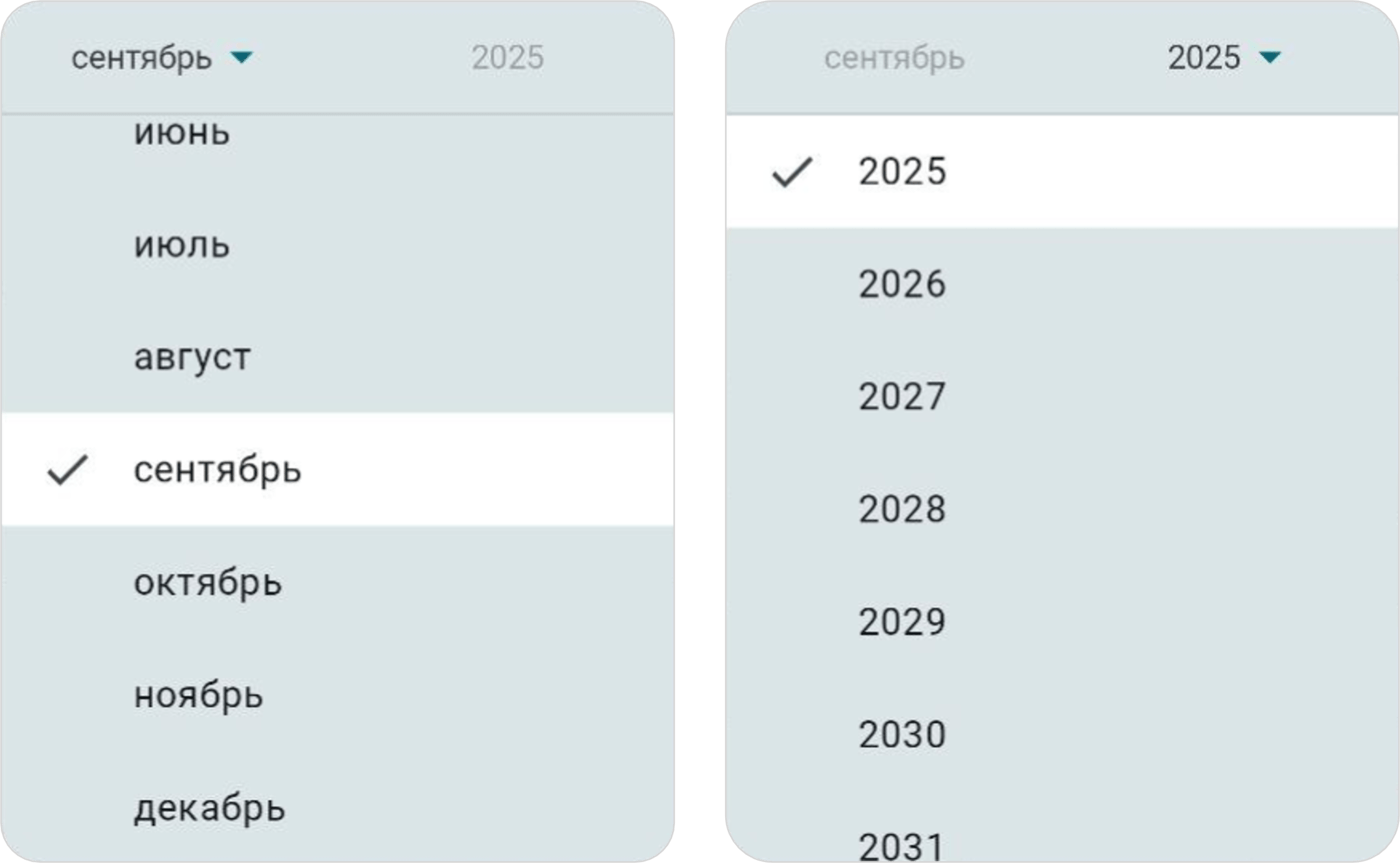Select the highlighted сентябрь month option
This screenshot has width=1400, height=863.
pos(218,470)
